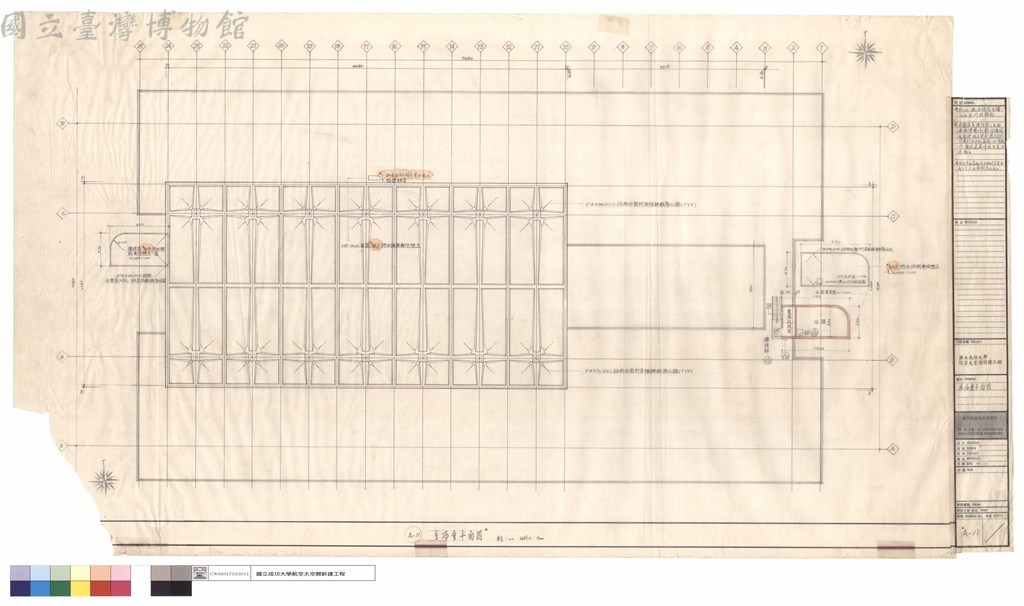The image size is (1024, 606).
Task: Click grid marker D on the right side
Action: click(x=893, y=127)
